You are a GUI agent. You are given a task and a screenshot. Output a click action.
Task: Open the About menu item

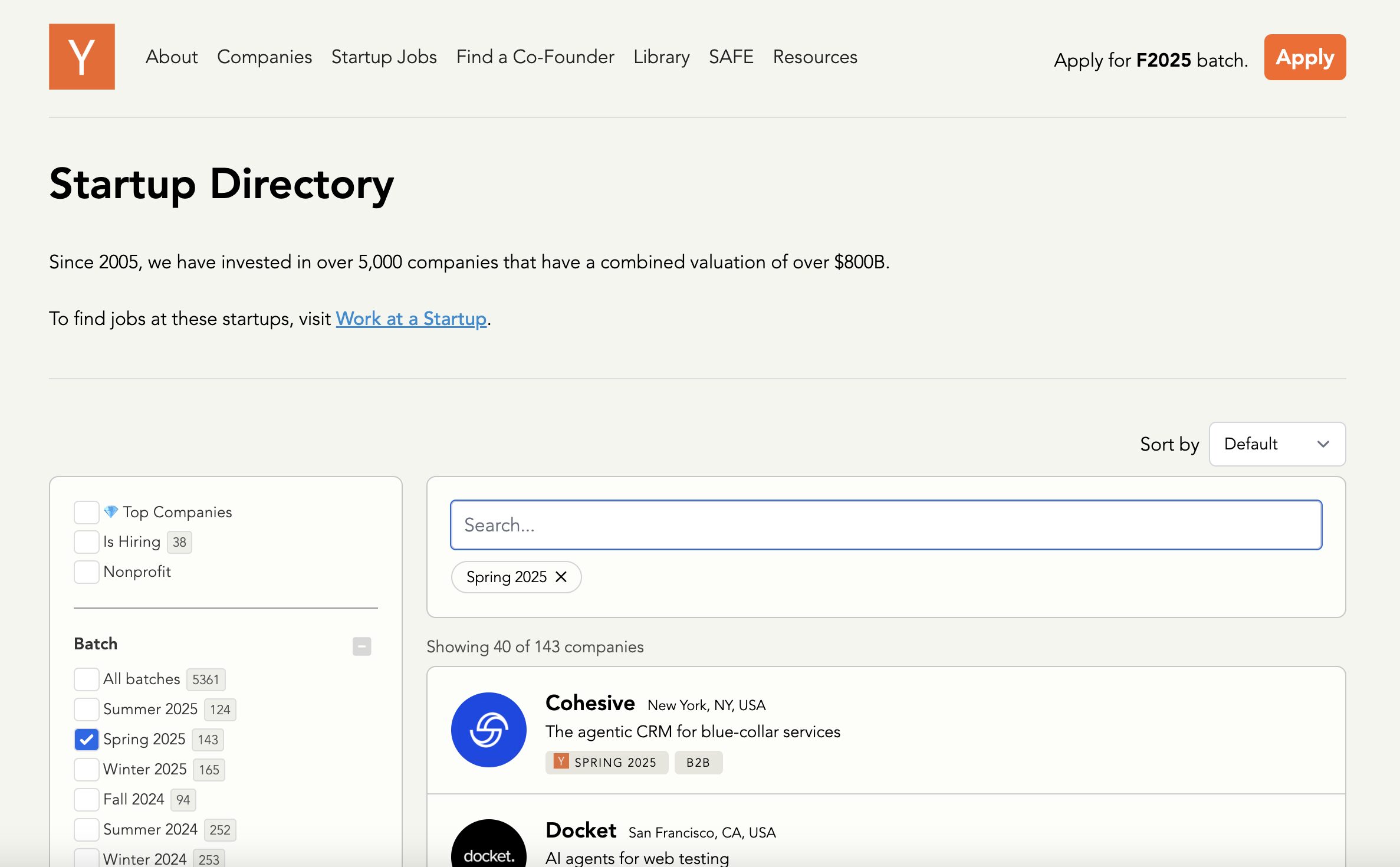point(172,57)
